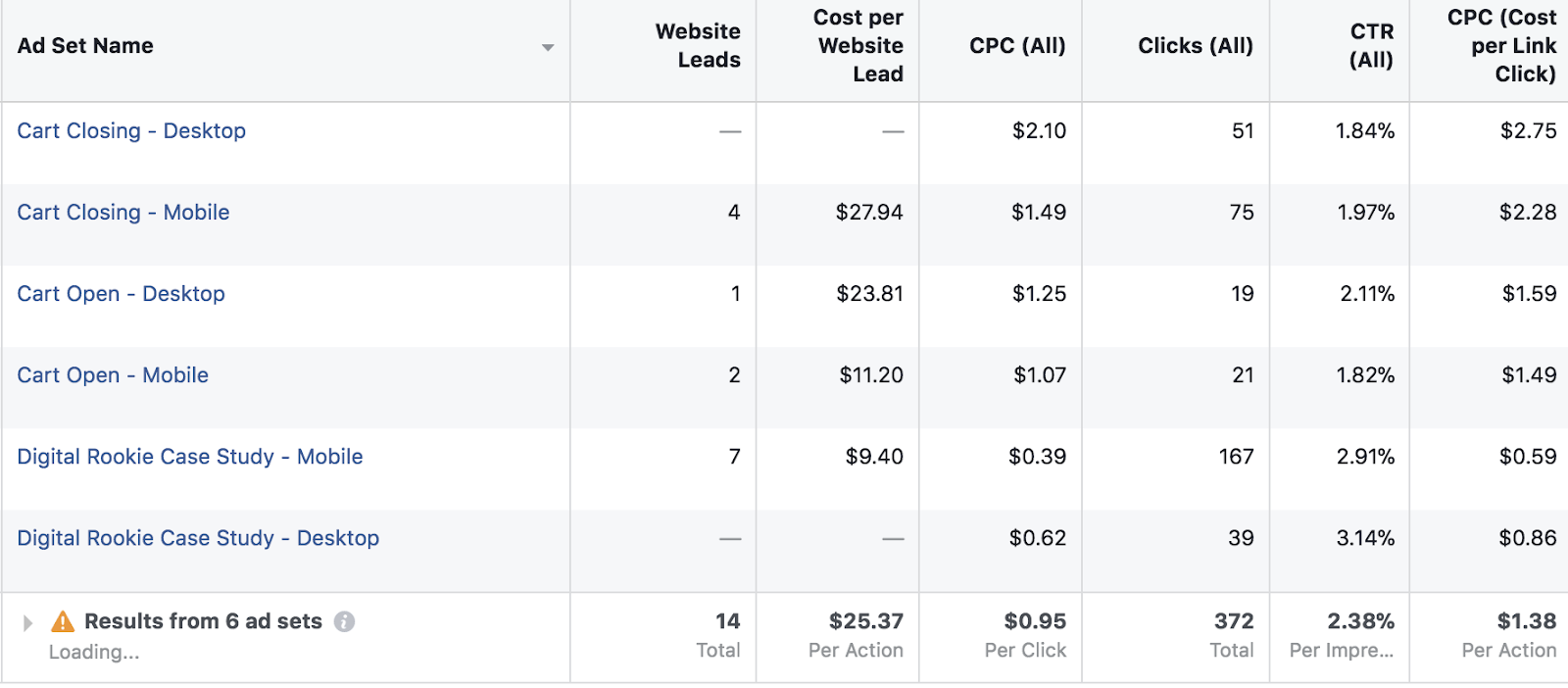Click the CTR (All) column header

pyautogui.click(x=1371, y=46)
